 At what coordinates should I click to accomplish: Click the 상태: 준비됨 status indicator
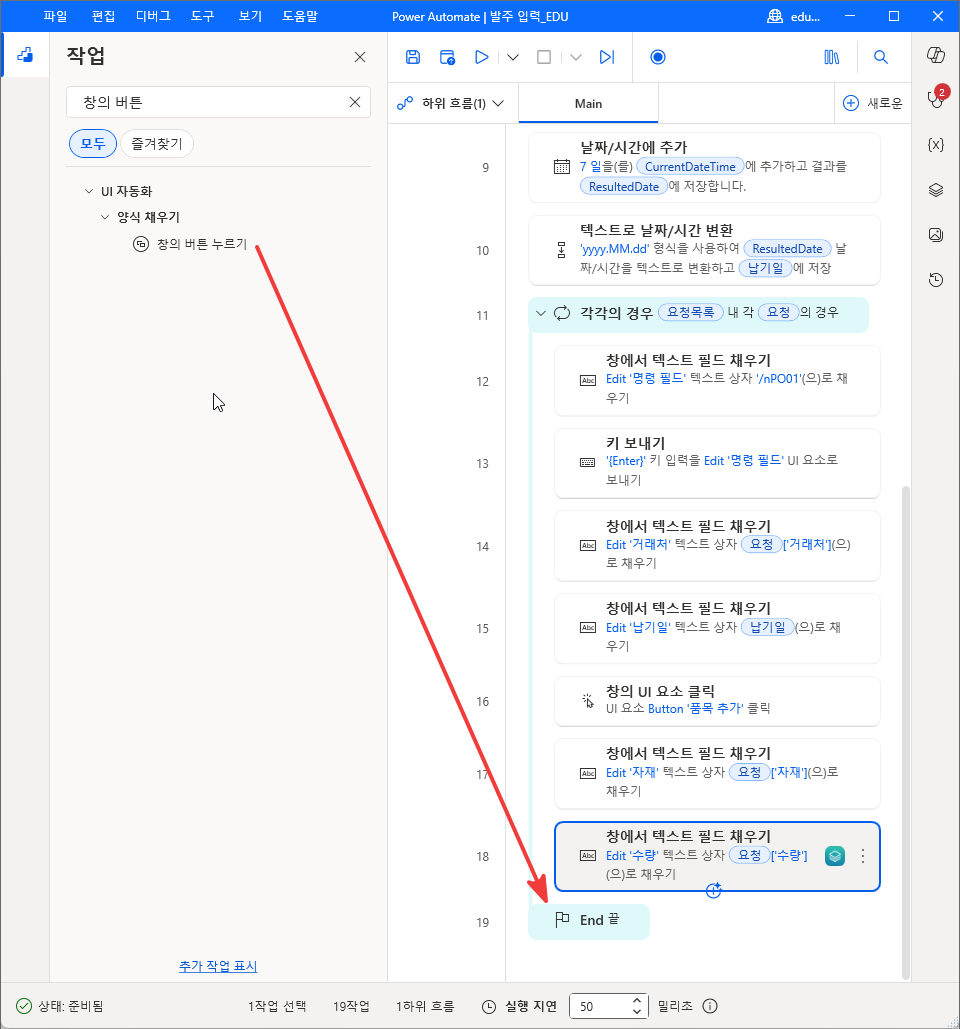click(x=59, y=1006)
